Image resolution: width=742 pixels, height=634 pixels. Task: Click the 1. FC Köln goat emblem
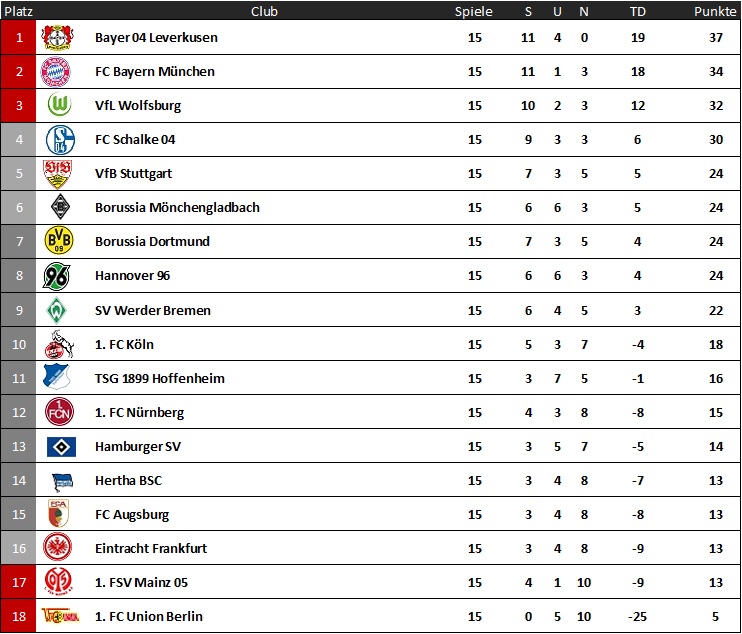59,344
